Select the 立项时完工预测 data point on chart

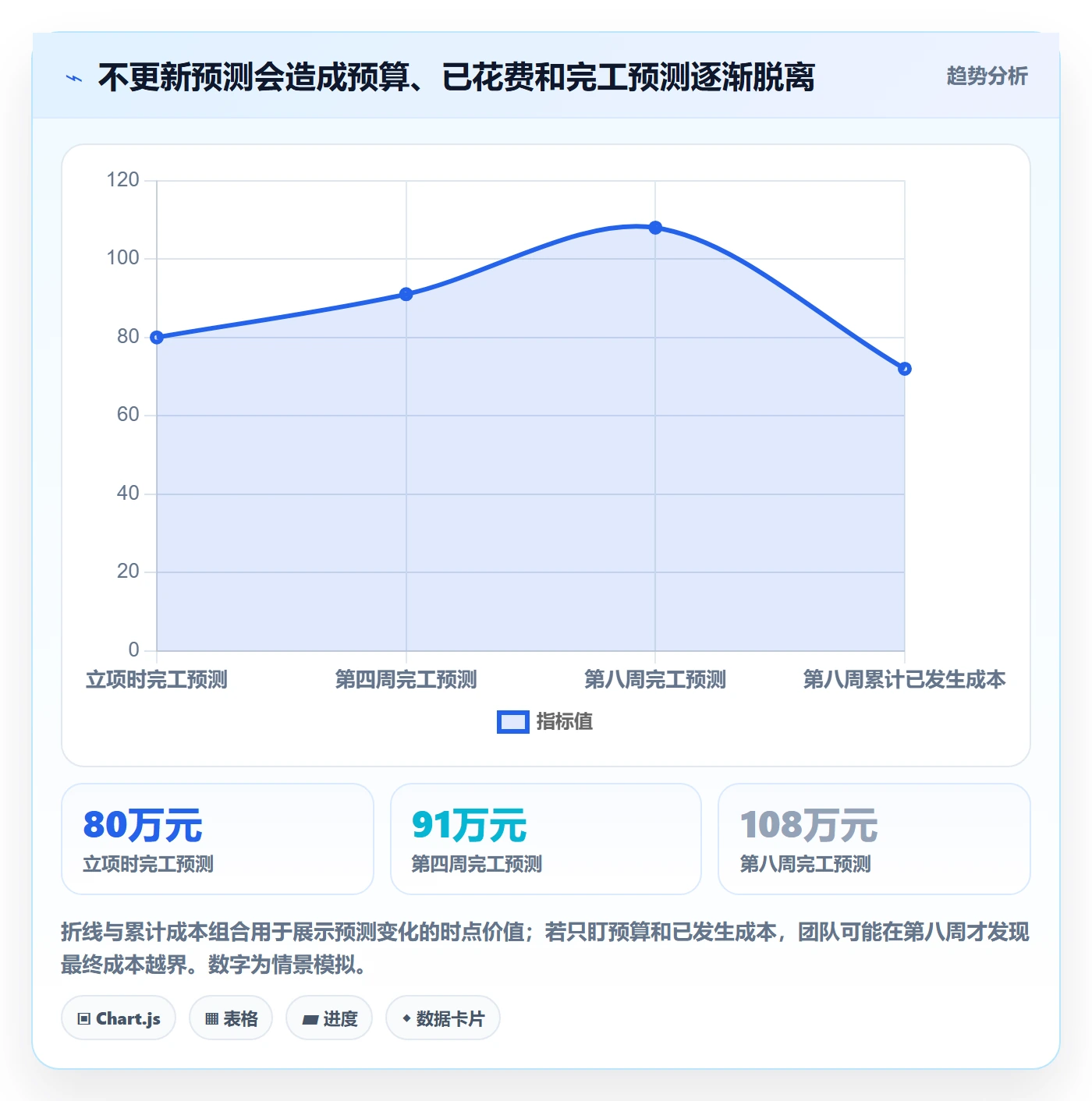point(157,338)
